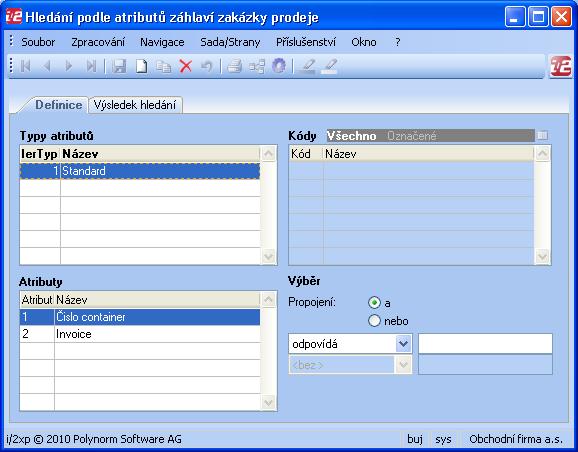This screenshot has width=578, height=452.
Task: Open the disabled "<bez>" dropdown arrow
Action: 403,365
